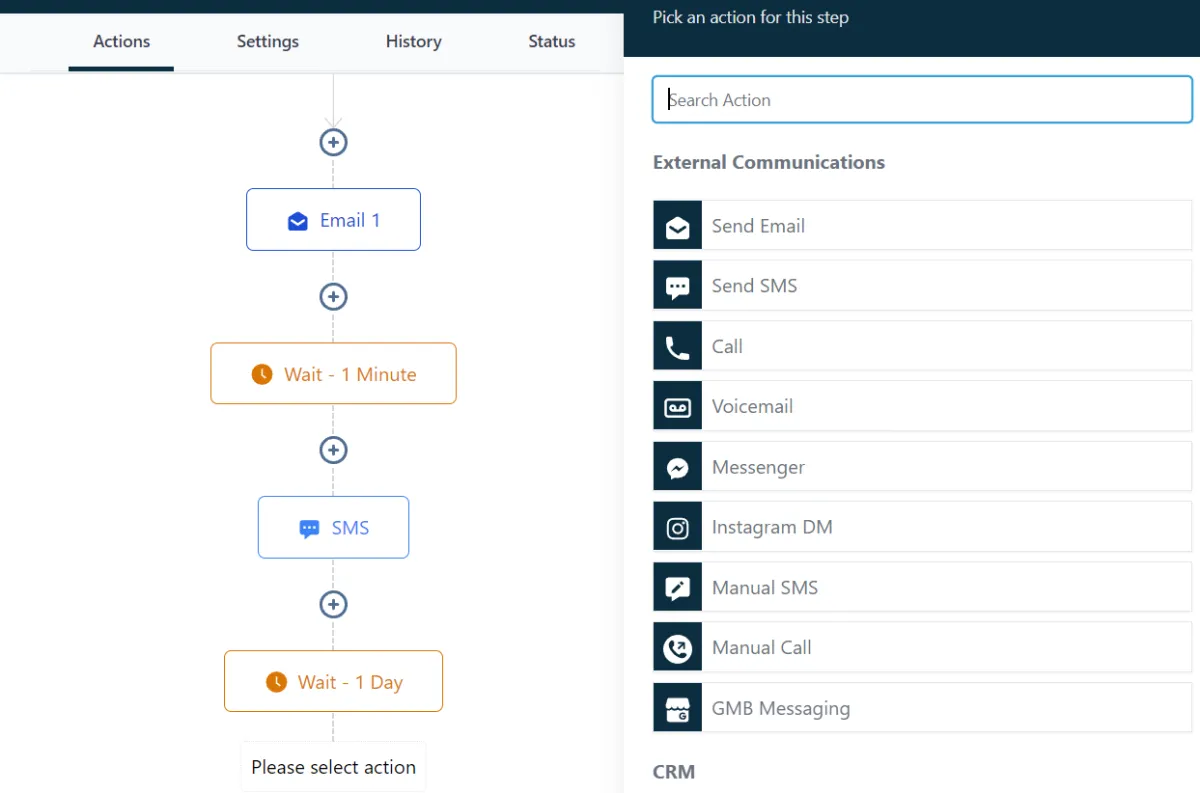
Task: Click the Send SMS chat bubble icon
Action: click(677, 286)
